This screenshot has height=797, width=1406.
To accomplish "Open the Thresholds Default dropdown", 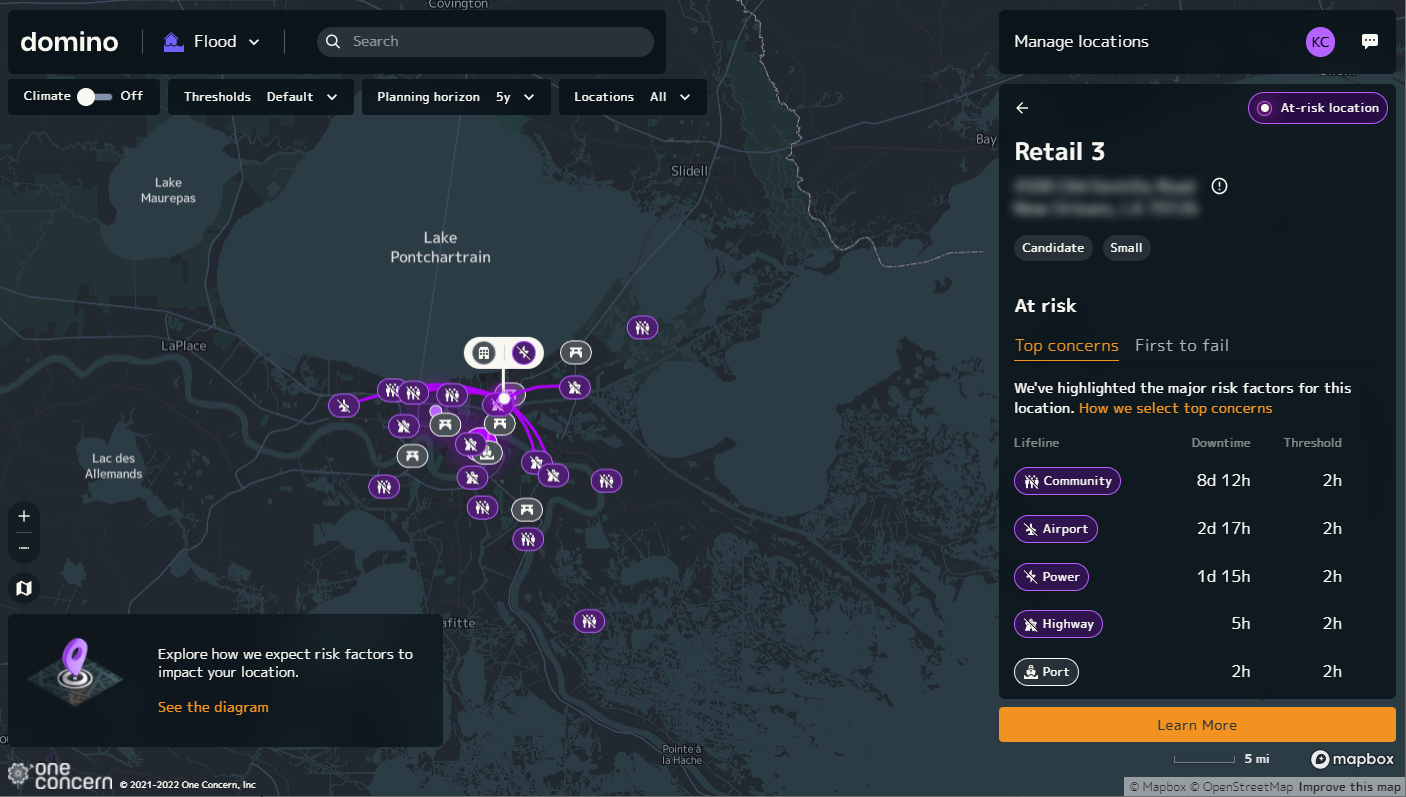I will tap(261, 97).
